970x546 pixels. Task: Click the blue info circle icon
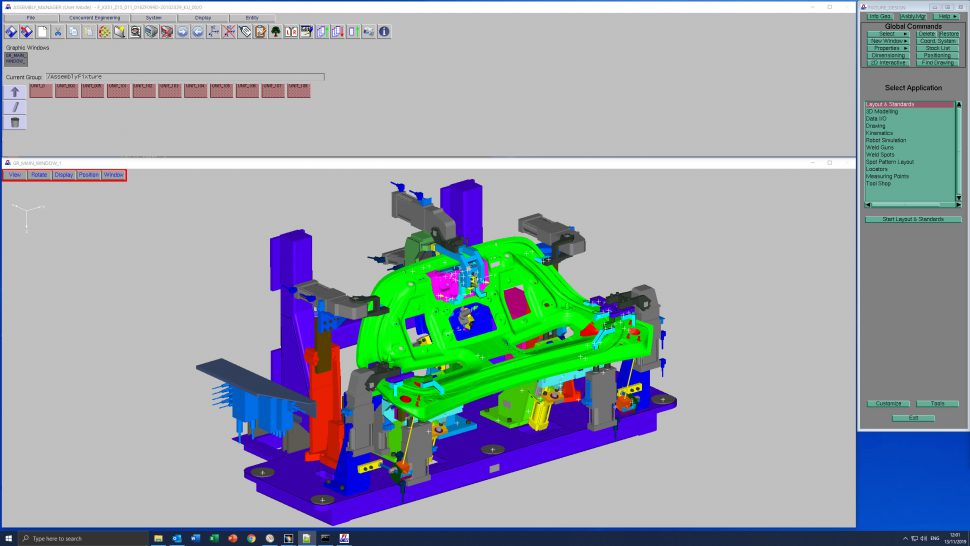[x=384, y=32]
